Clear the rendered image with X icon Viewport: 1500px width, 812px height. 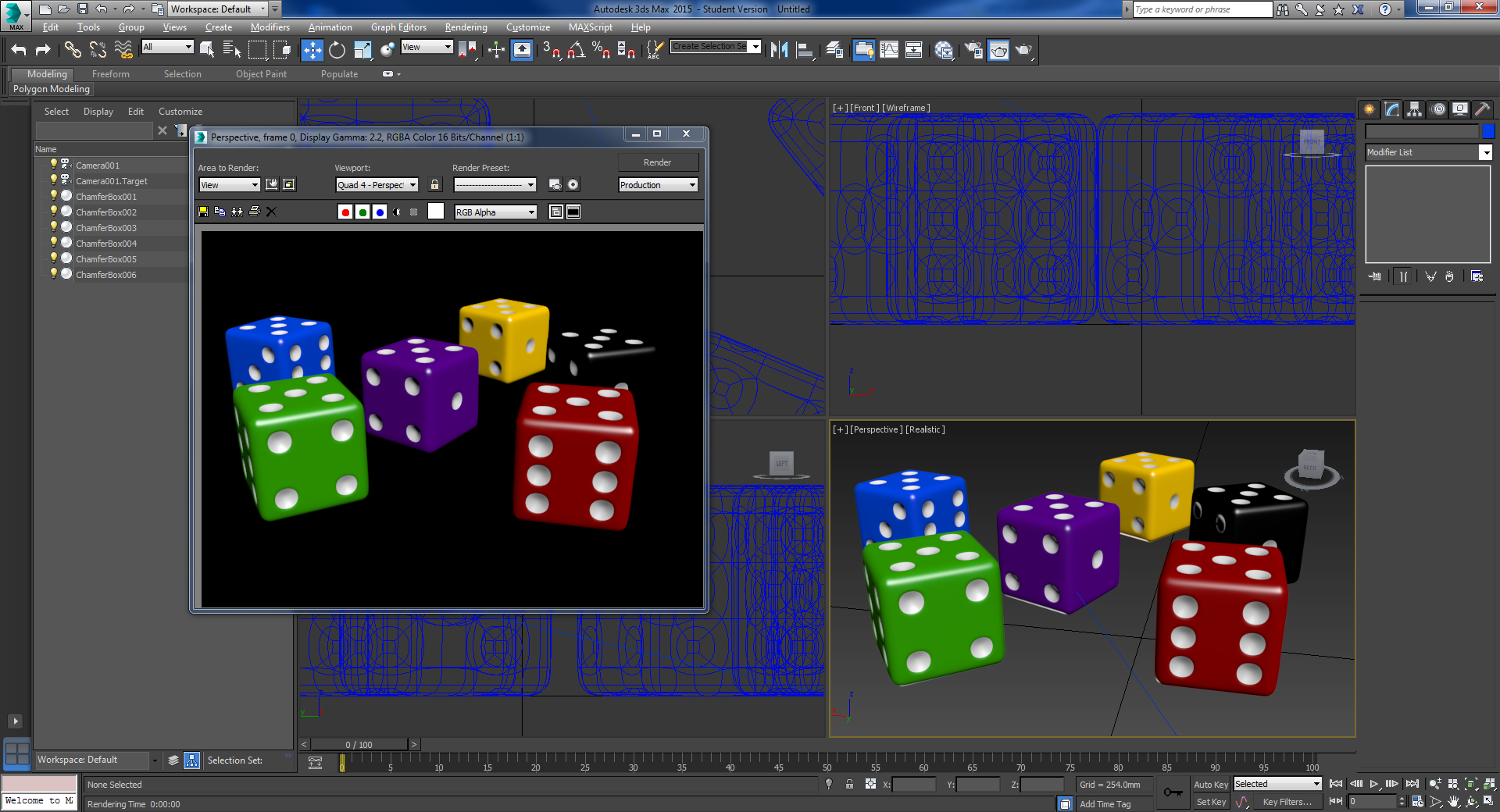coord(271,212)
